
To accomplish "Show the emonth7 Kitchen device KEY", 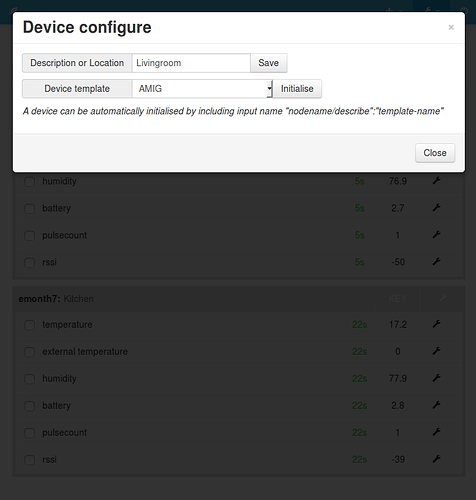I will (x=397, y=299).
